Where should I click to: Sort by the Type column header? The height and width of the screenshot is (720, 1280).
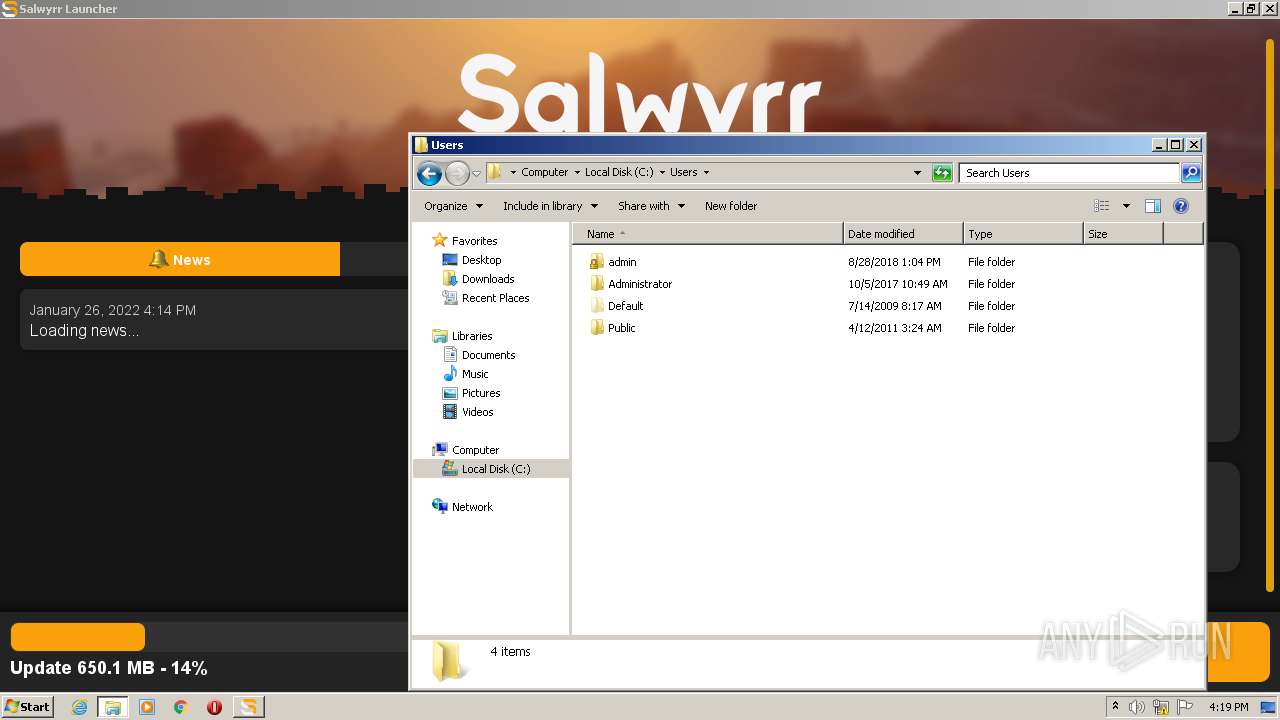pyautogui.click(x=1023, y=234)
